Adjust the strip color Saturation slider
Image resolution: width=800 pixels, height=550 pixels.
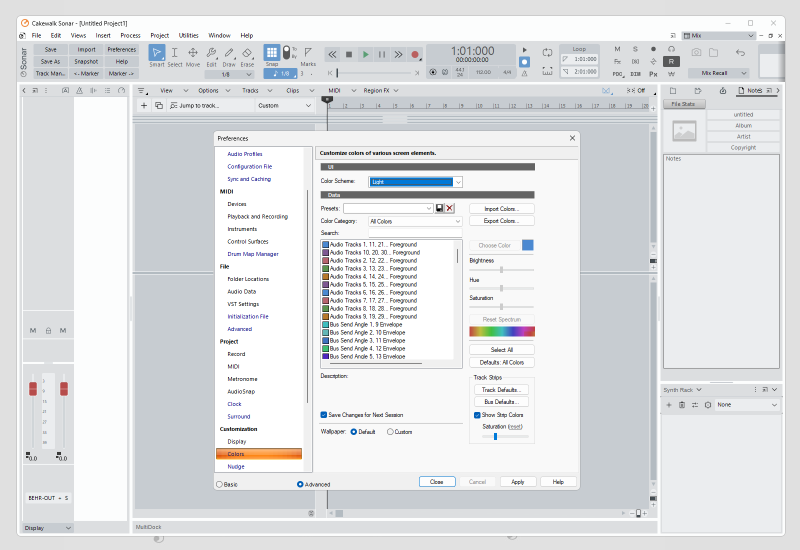click(496, 436)
